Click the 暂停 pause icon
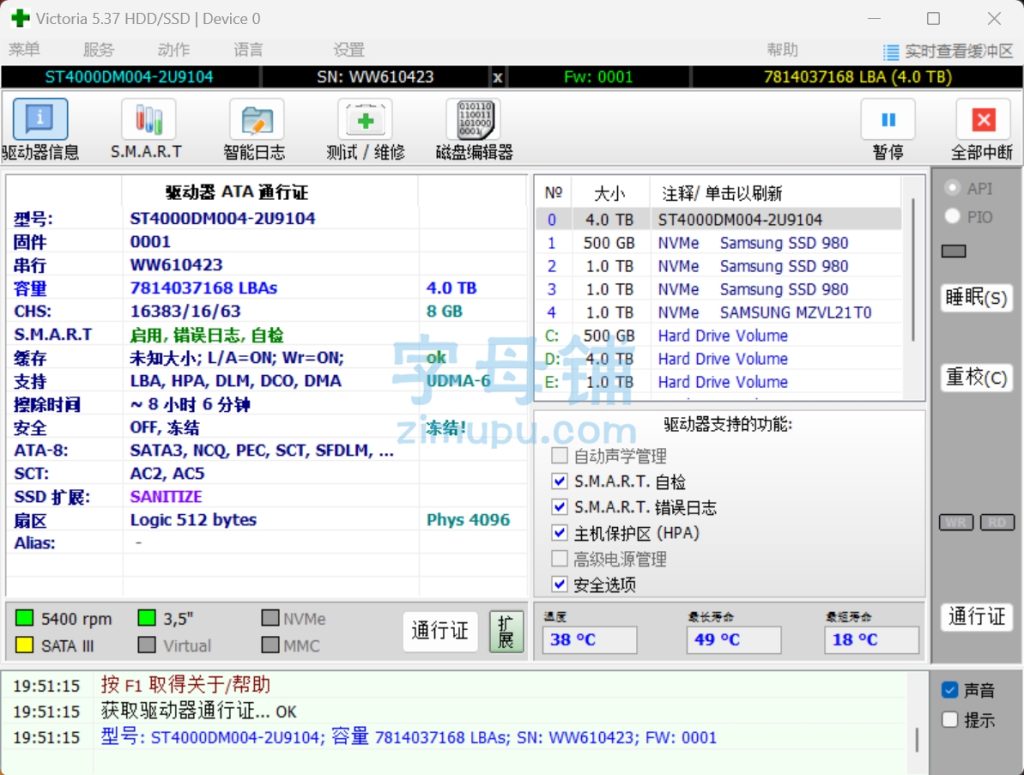This screenshot has width=1024, height=775. coord(888,119)
